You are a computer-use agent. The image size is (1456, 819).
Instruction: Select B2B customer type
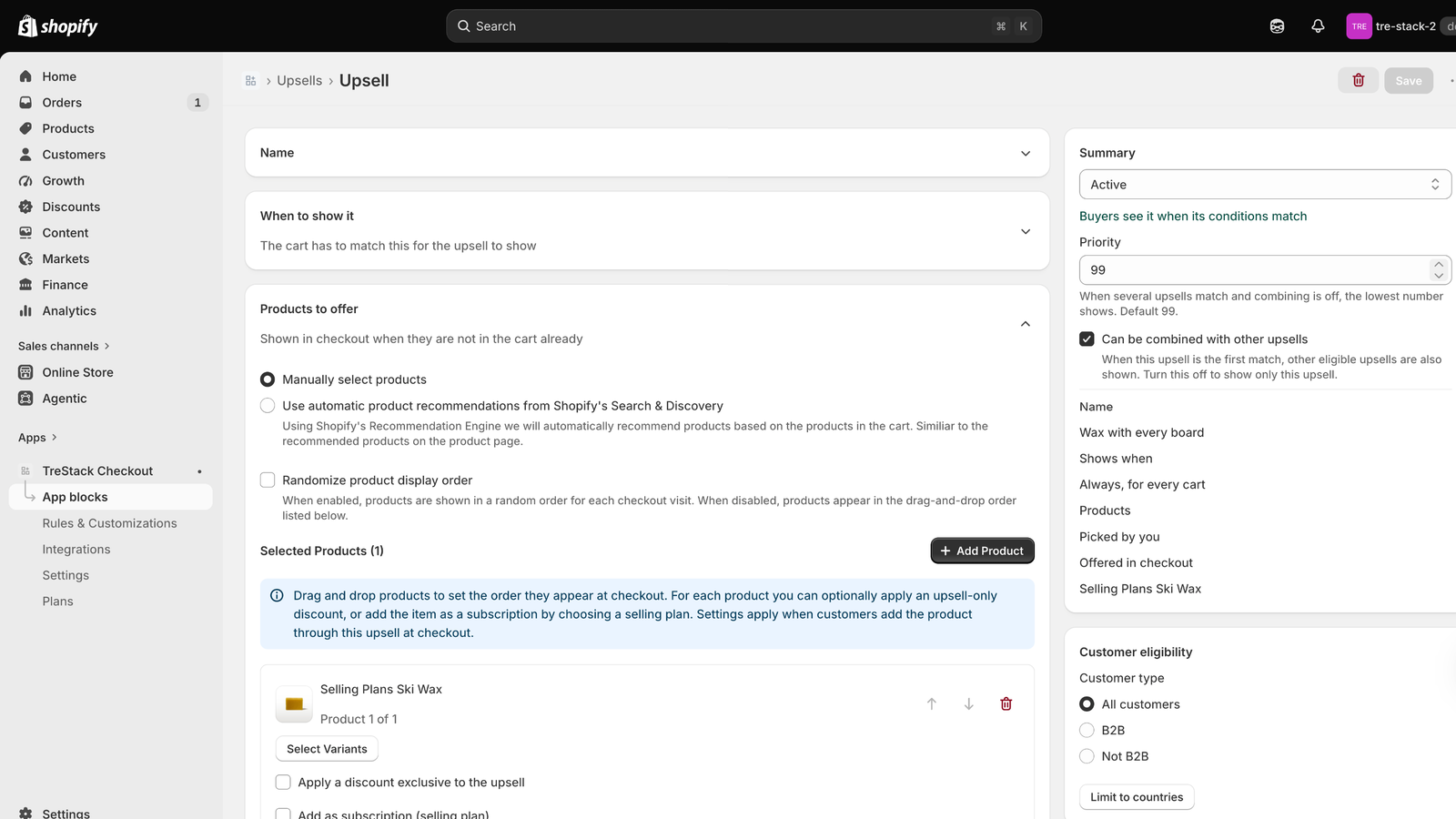coord(1087,730)
